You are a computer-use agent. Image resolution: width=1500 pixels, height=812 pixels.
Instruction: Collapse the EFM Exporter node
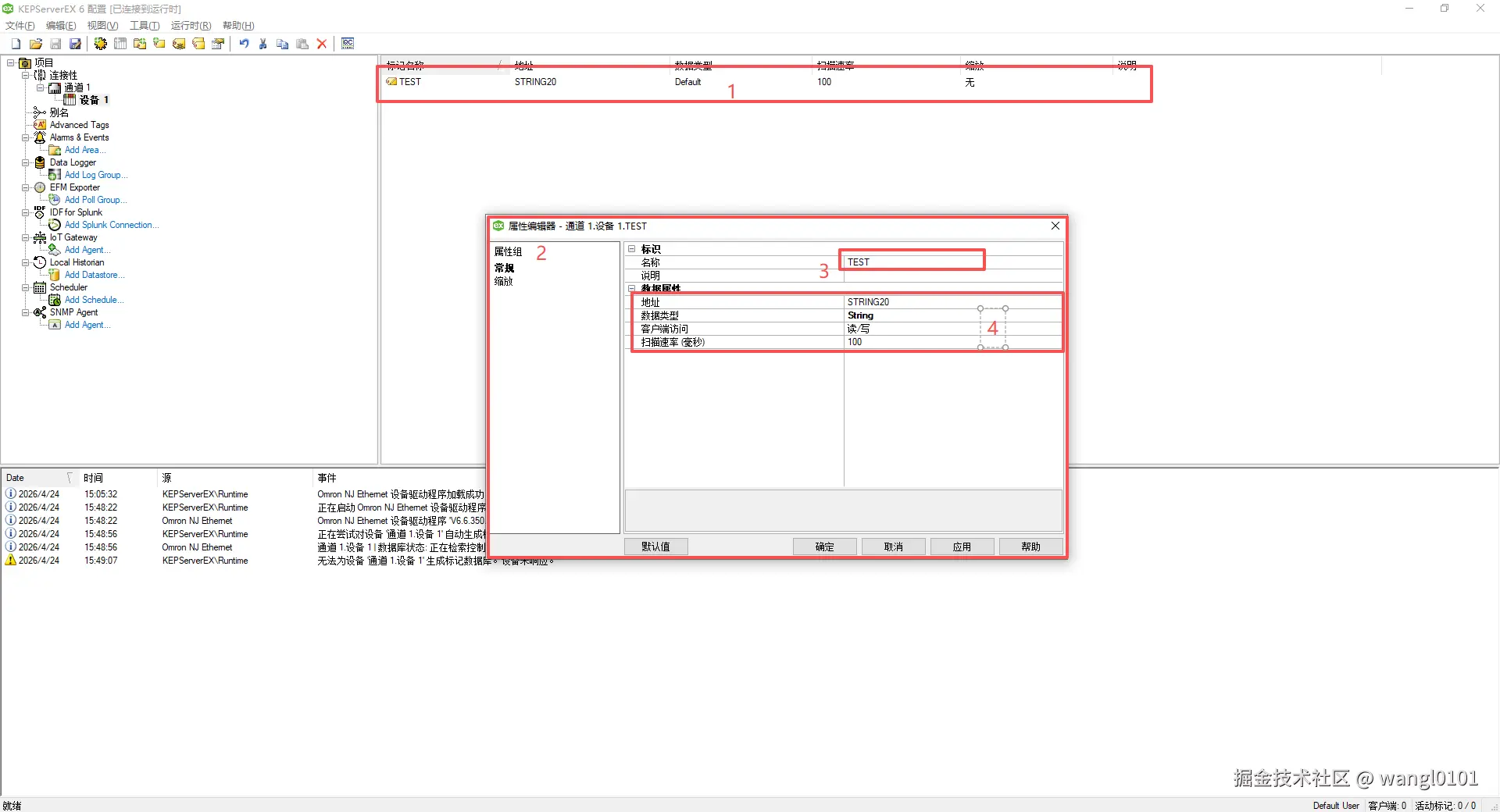click(25, 187)
